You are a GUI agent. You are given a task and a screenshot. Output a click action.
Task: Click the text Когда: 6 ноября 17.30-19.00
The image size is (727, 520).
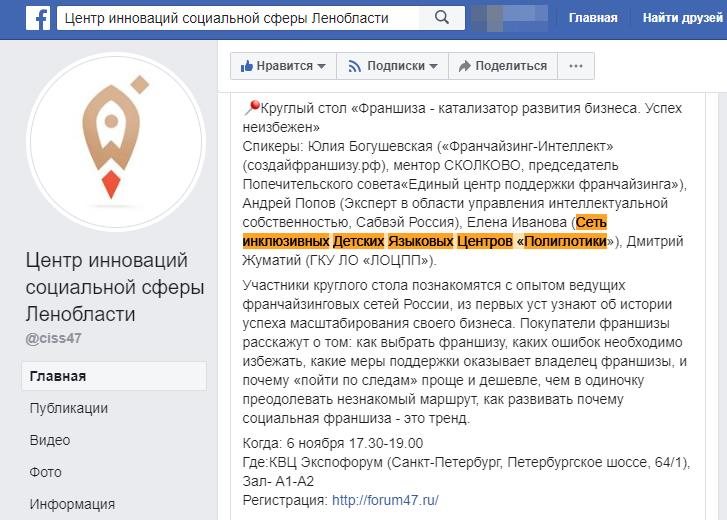click(x=332, y=443)
